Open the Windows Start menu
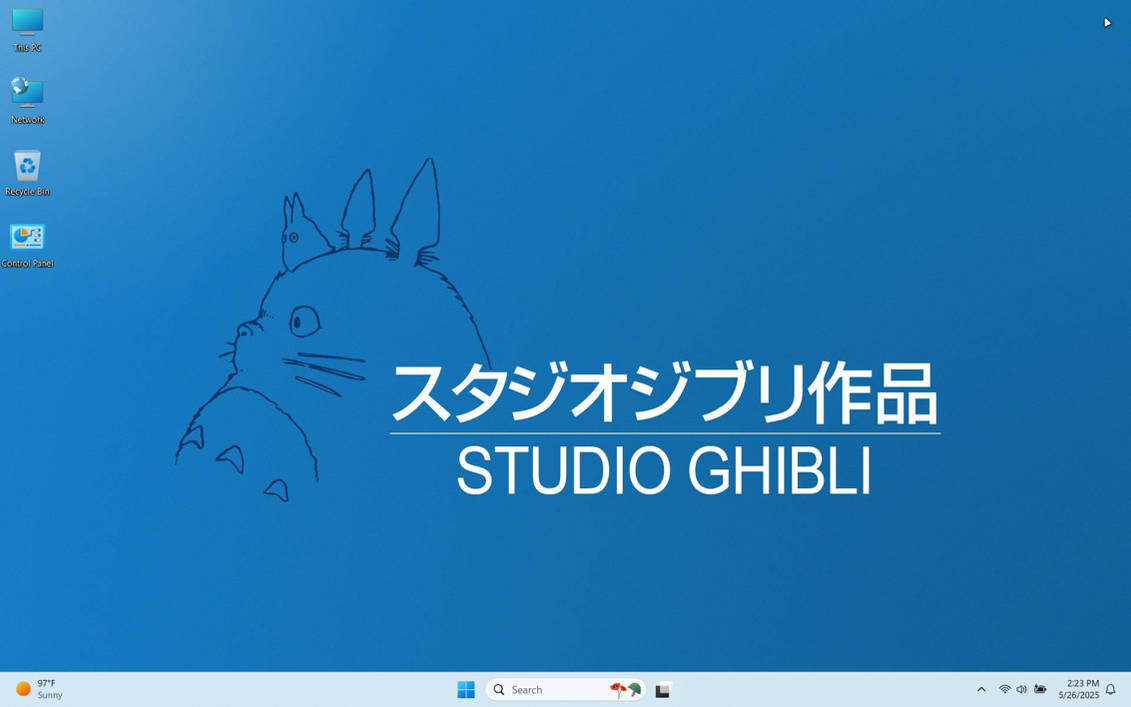The width and height of the screenshot is (1131, 707). tap(466, 690)
